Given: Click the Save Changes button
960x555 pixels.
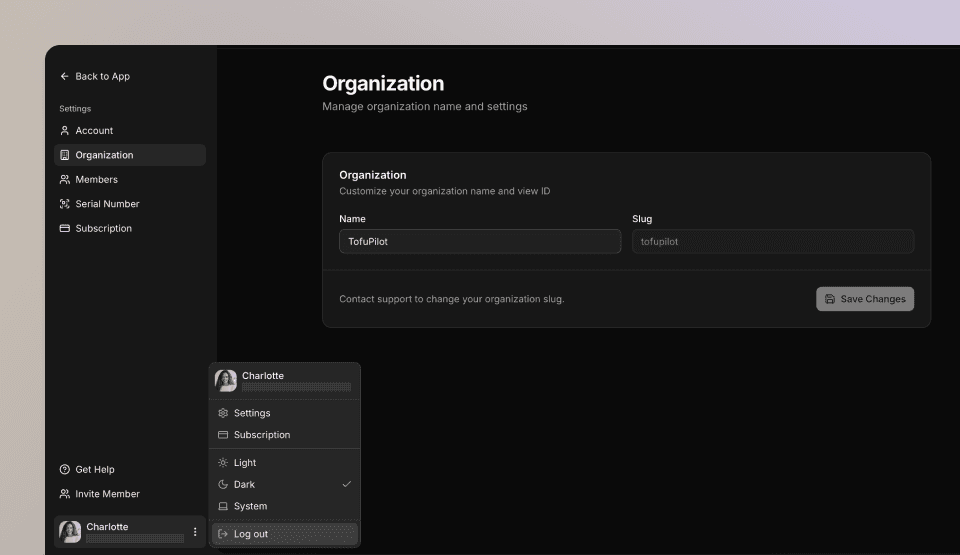Looking at the screenshot, I should coord(865,299).
